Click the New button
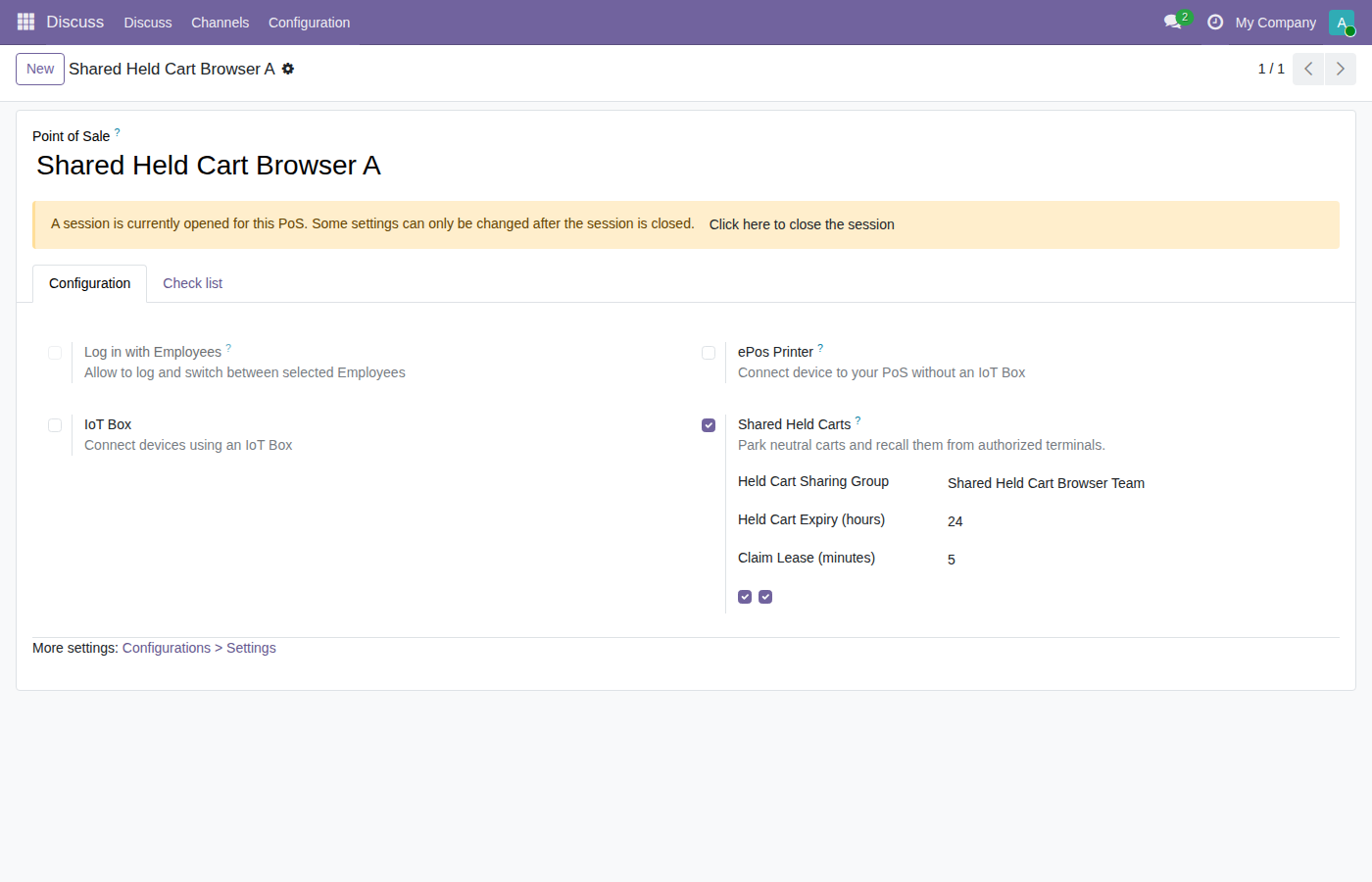 40,69
